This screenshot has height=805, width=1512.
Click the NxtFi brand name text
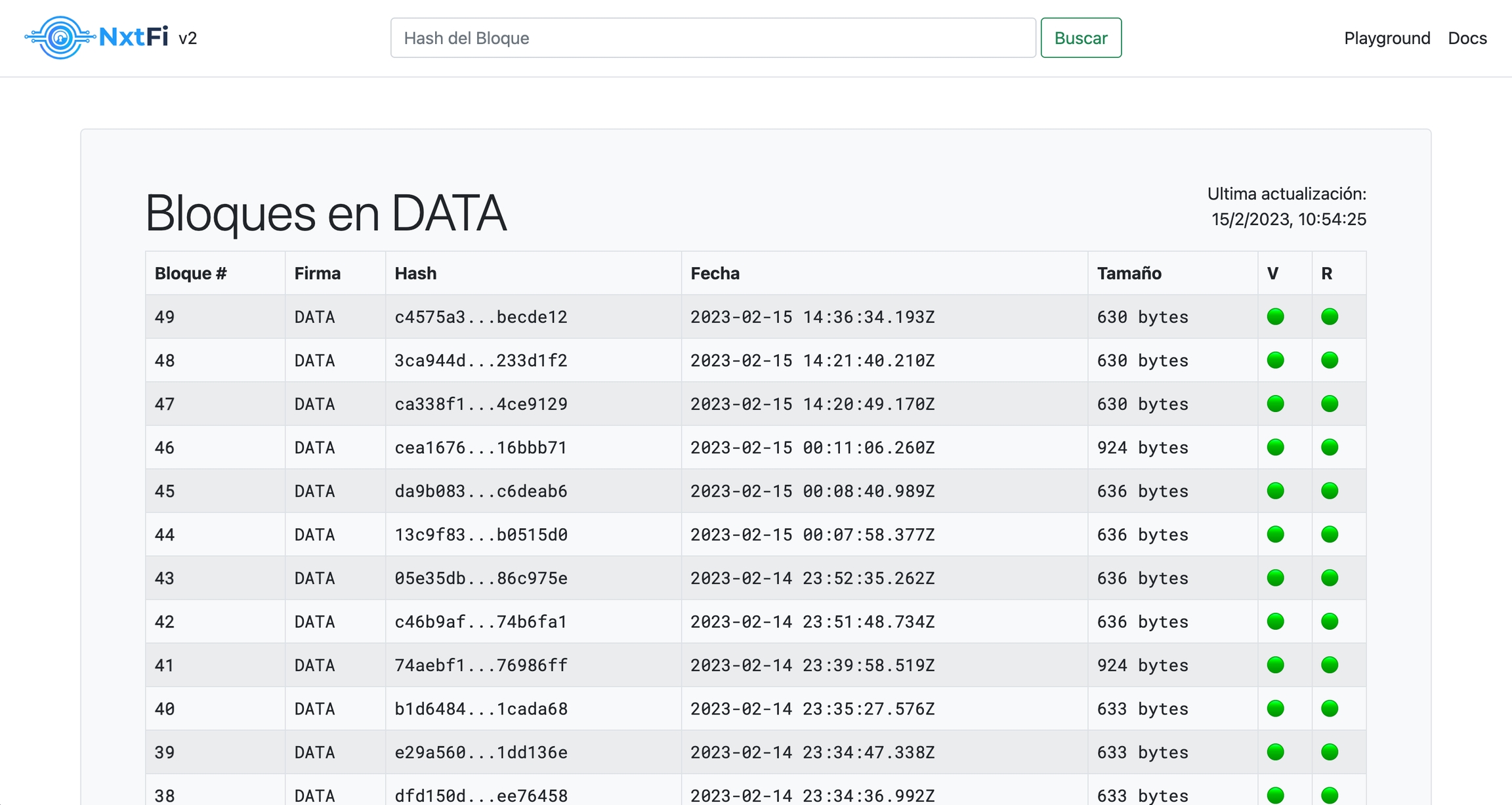pyautogui.click(x=133, y=37)
